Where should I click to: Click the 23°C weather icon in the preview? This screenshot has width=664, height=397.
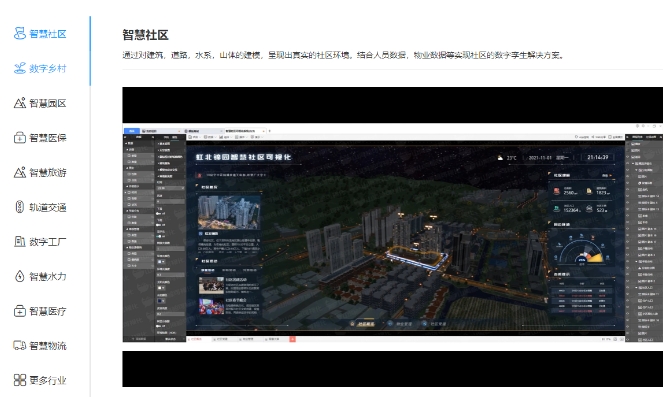tap(500, 158)
